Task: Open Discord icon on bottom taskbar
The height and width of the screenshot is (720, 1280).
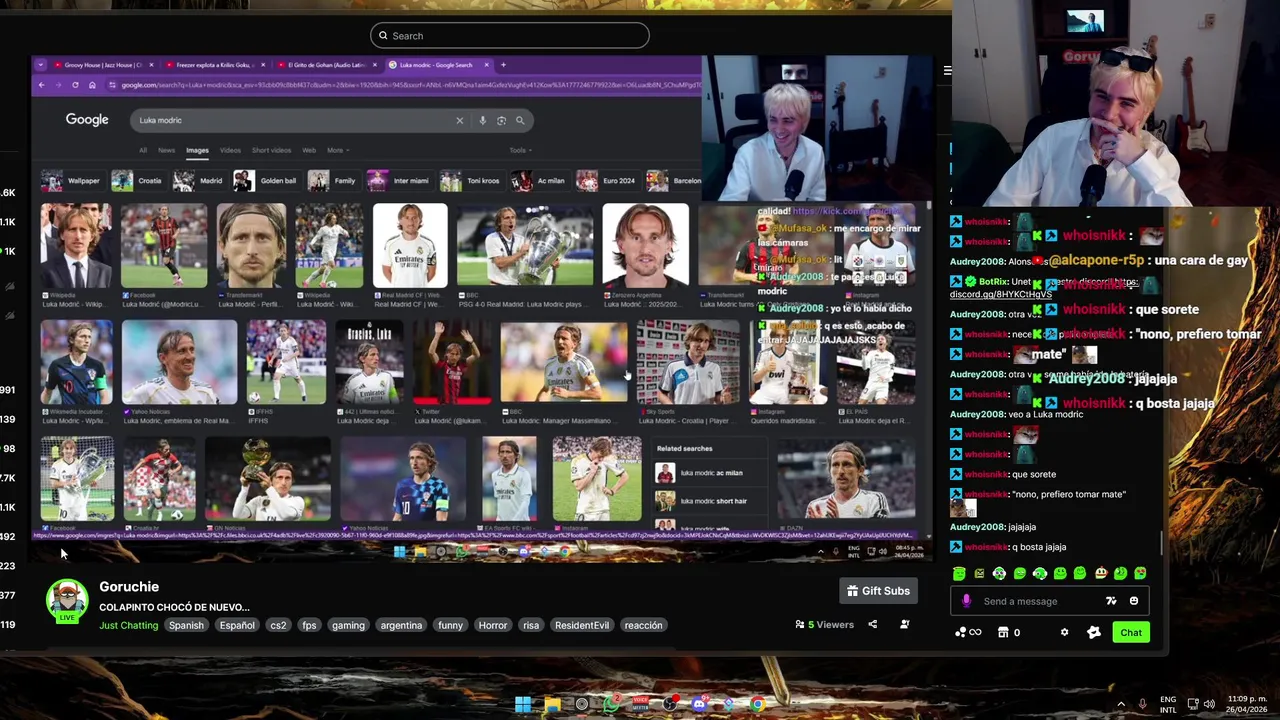Action: [x=699, y=704]
